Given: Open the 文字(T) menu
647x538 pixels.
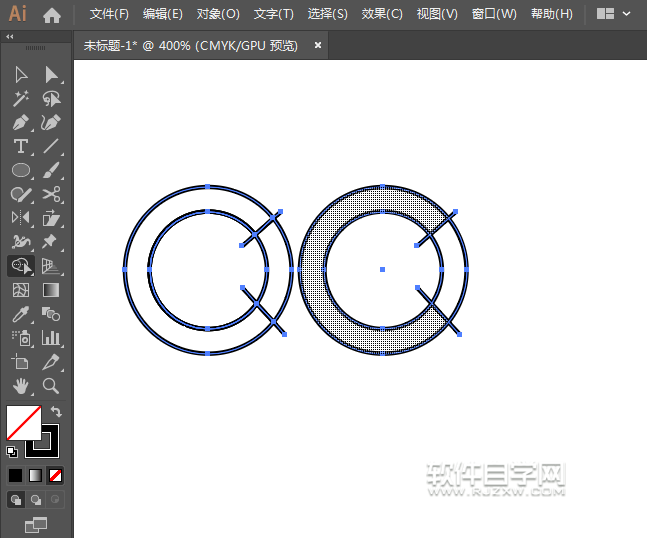Looking at the screenshot, I should click(x=274, y=14).
